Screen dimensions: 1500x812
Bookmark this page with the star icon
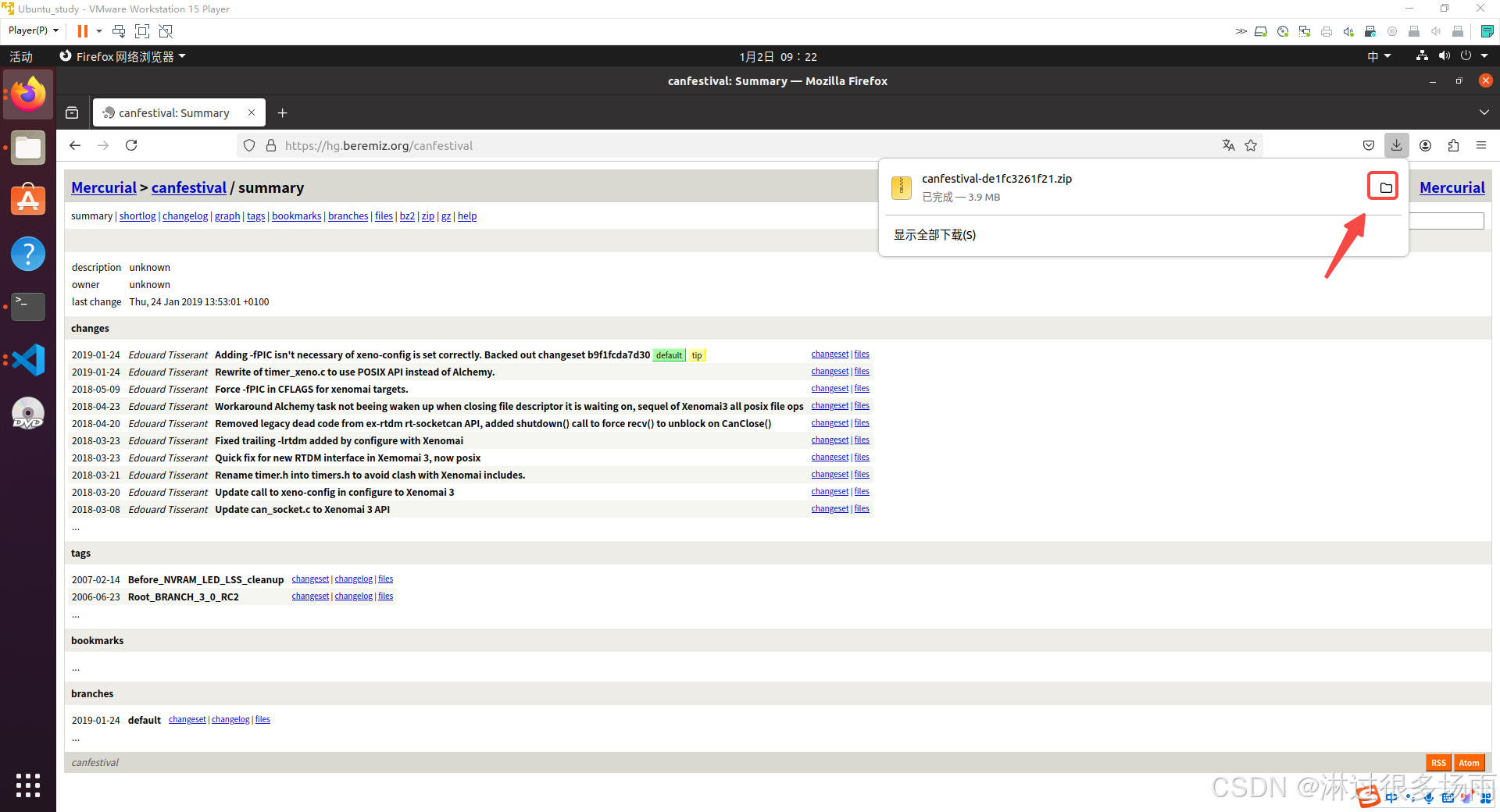click(1251, 145)
